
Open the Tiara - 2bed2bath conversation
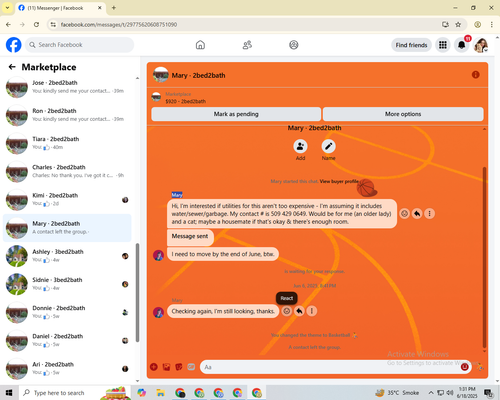[x=67, y=143]
